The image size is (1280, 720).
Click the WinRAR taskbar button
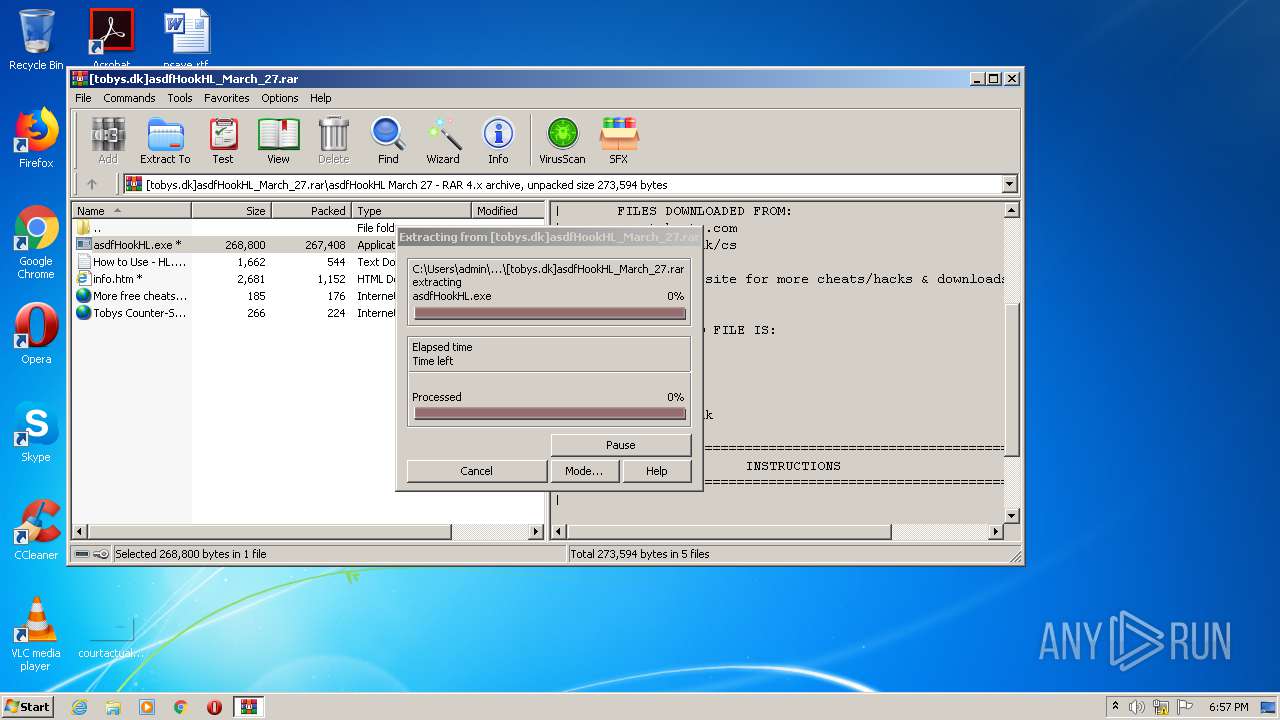coord(248,707)
